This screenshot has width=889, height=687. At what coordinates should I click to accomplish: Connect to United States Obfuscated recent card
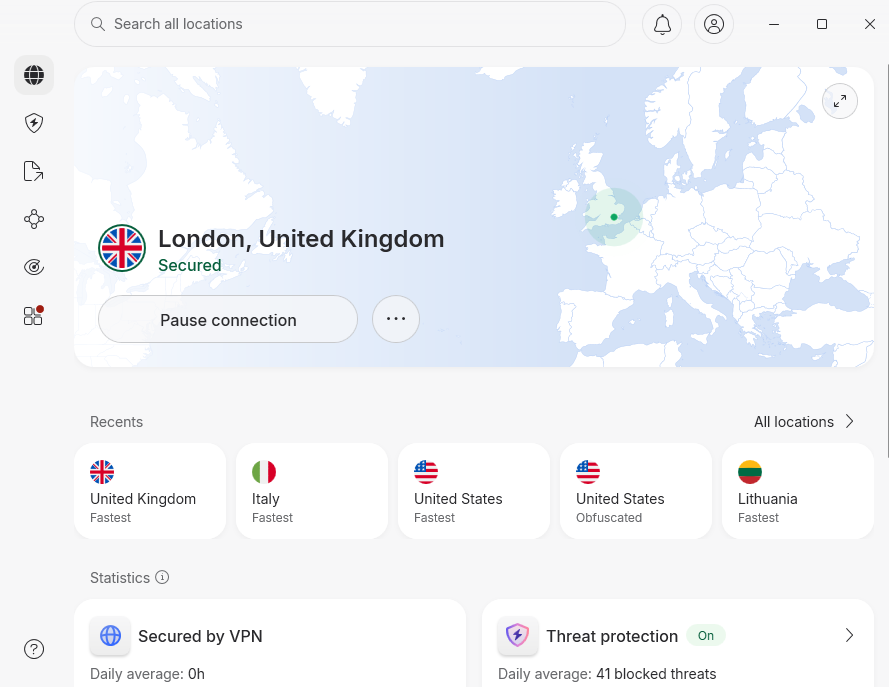[x=636, y=491]
